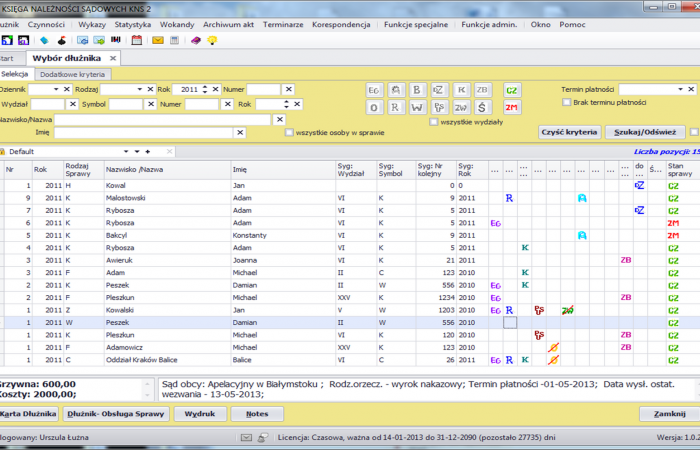This screenshot has width=700, height=450.
Task: Select the row with Malostowski
Action: [x=350, y=198]
